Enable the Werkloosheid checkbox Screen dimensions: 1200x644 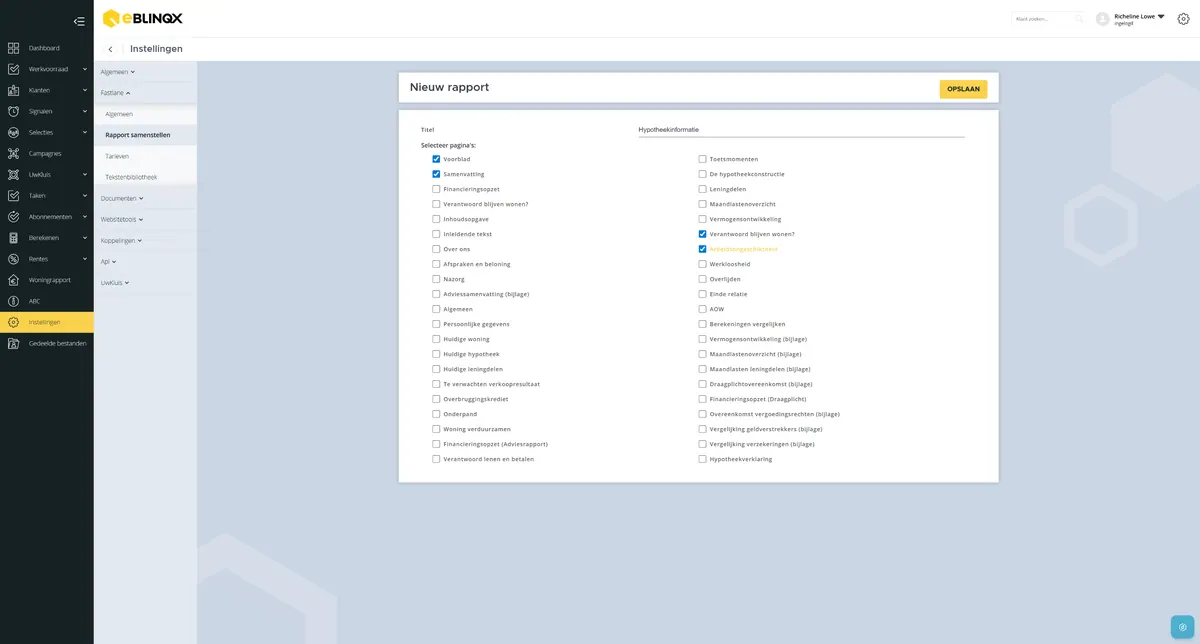click(x=702, y=264)
